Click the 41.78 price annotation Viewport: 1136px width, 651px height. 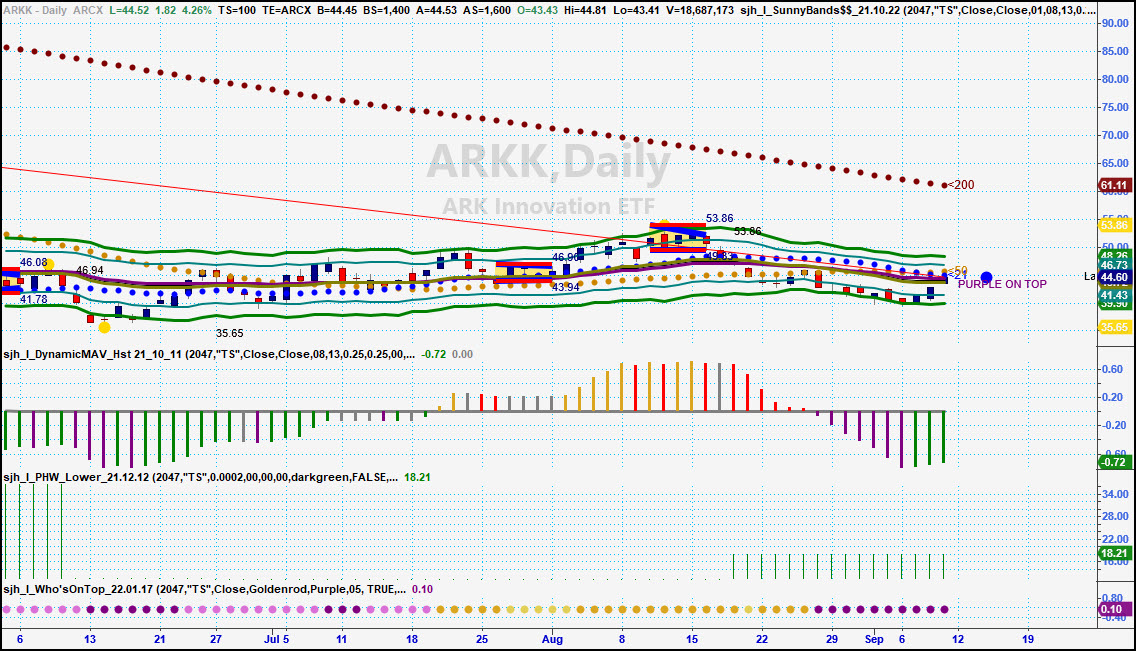[33, 299]
